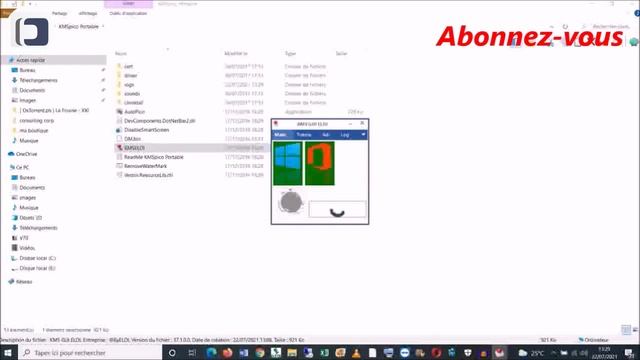Open Téléchargements under quick access
The width and height of the screenshot is (640, 360).
click(38, 80)
